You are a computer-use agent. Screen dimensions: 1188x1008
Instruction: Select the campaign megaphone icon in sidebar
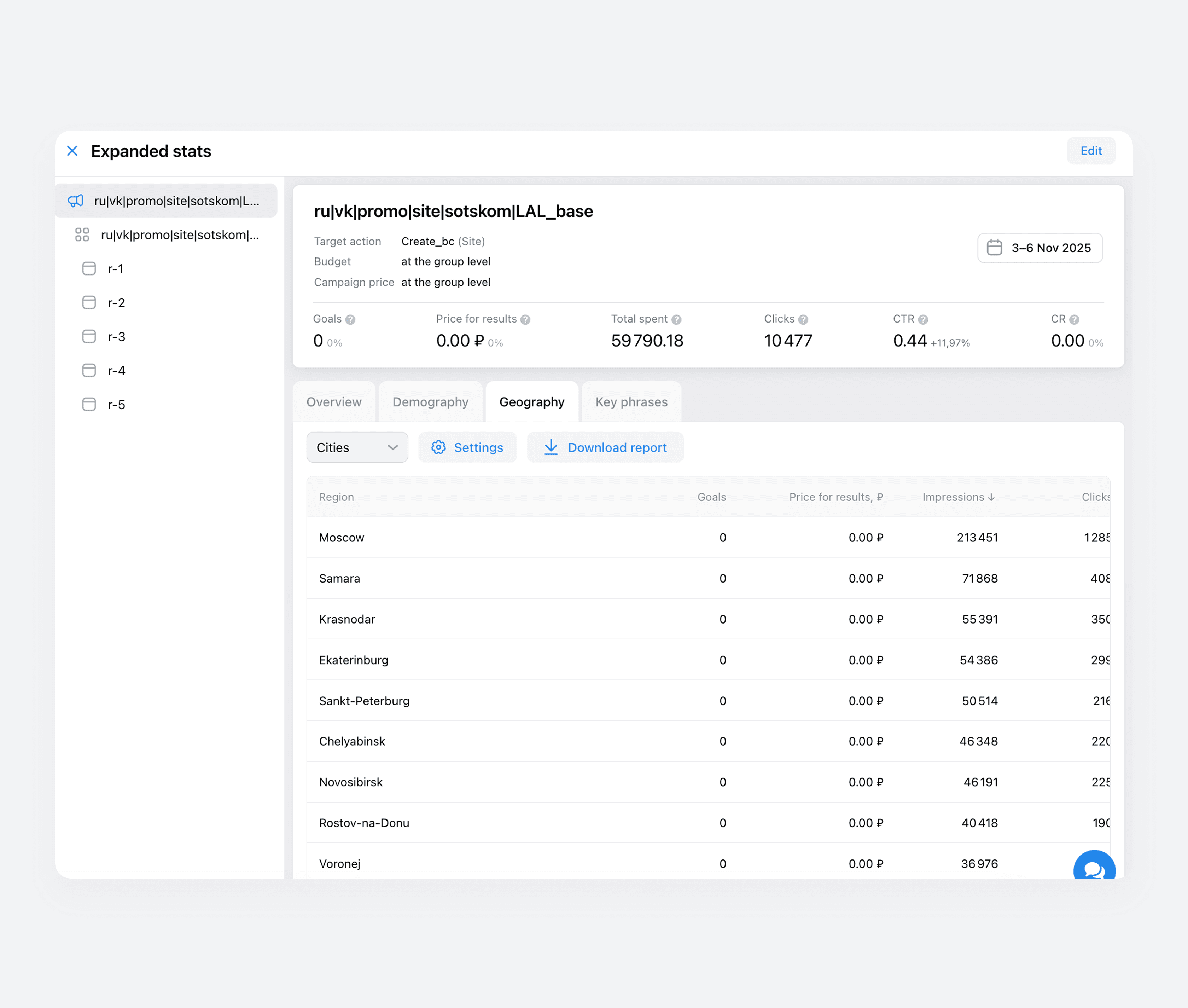76,201
